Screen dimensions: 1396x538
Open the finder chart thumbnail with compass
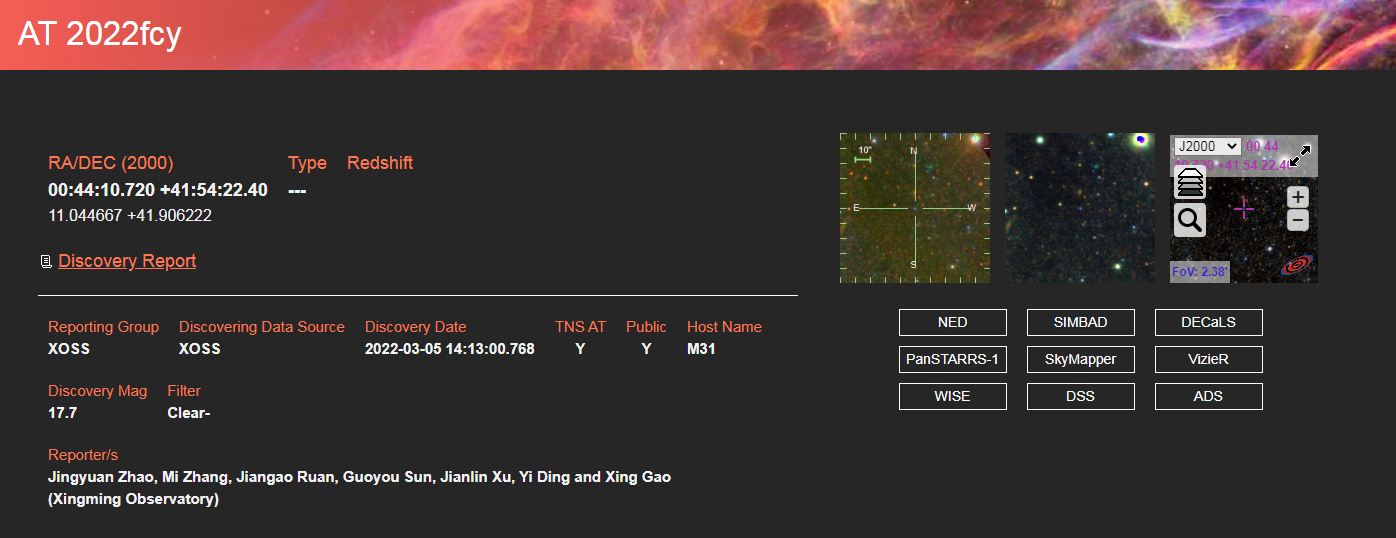pyautogui.click(x=914, y=208)
